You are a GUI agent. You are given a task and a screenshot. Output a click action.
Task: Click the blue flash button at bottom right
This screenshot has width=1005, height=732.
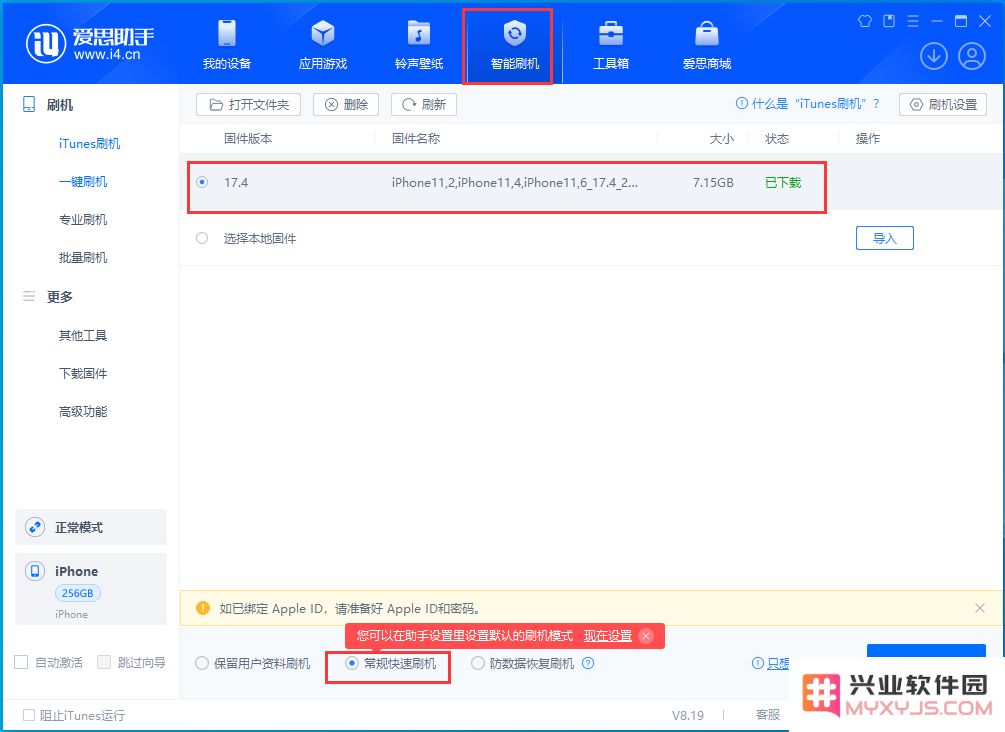(x=926, y=651)
